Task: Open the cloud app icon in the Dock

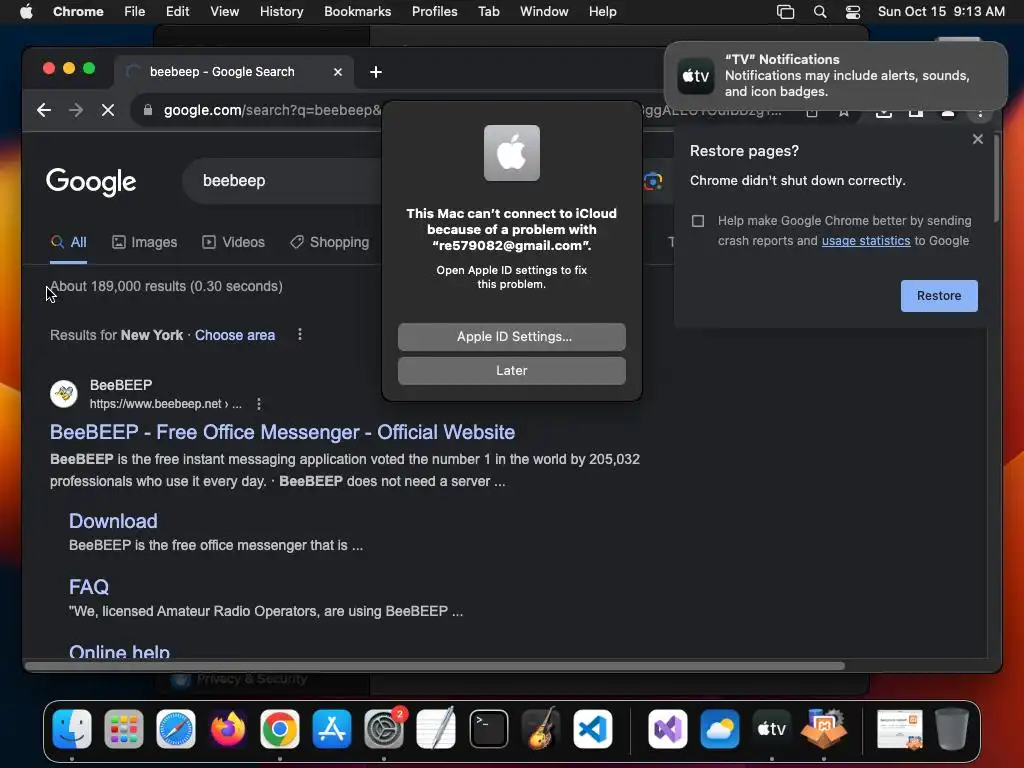Action: [720, 729]
